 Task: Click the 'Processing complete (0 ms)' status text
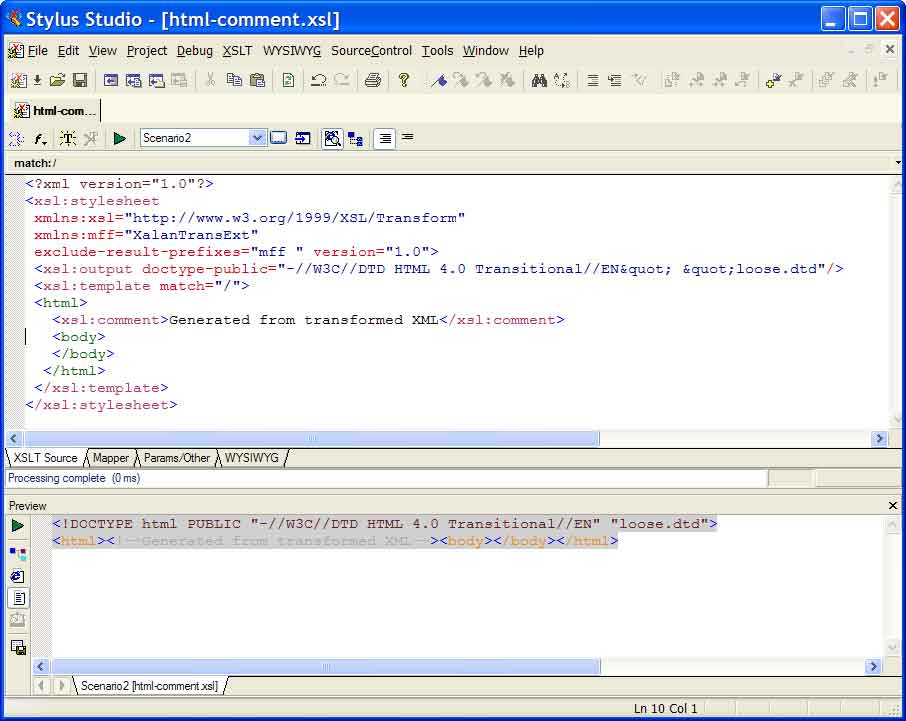[x=74, y=478]
